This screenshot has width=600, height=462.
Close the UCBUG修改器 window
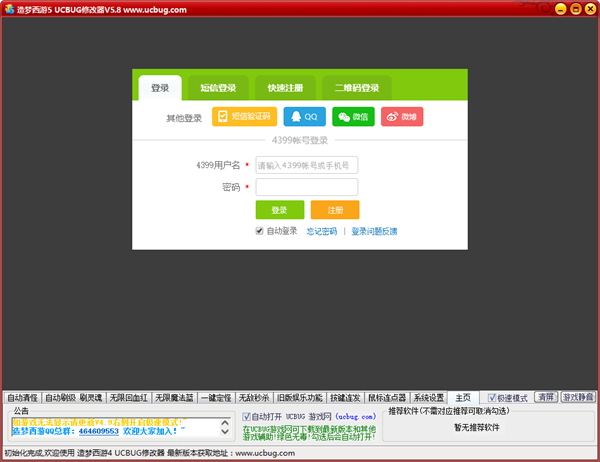coord(590,9)
